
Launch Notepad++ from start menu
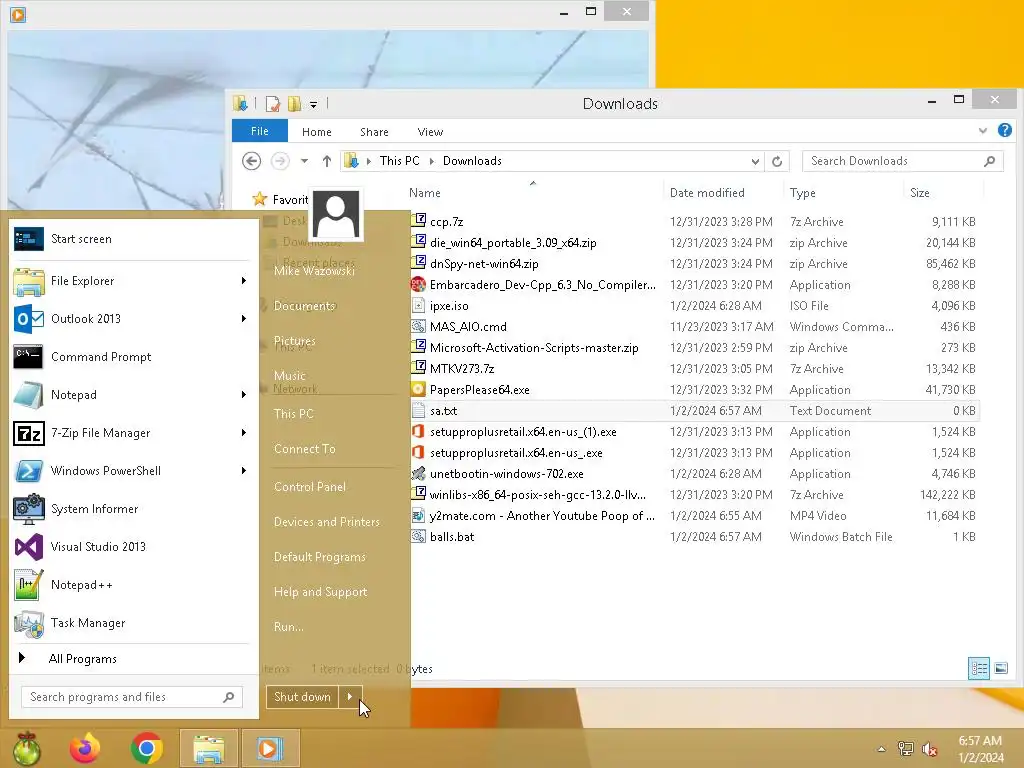[x=134, y=584]
